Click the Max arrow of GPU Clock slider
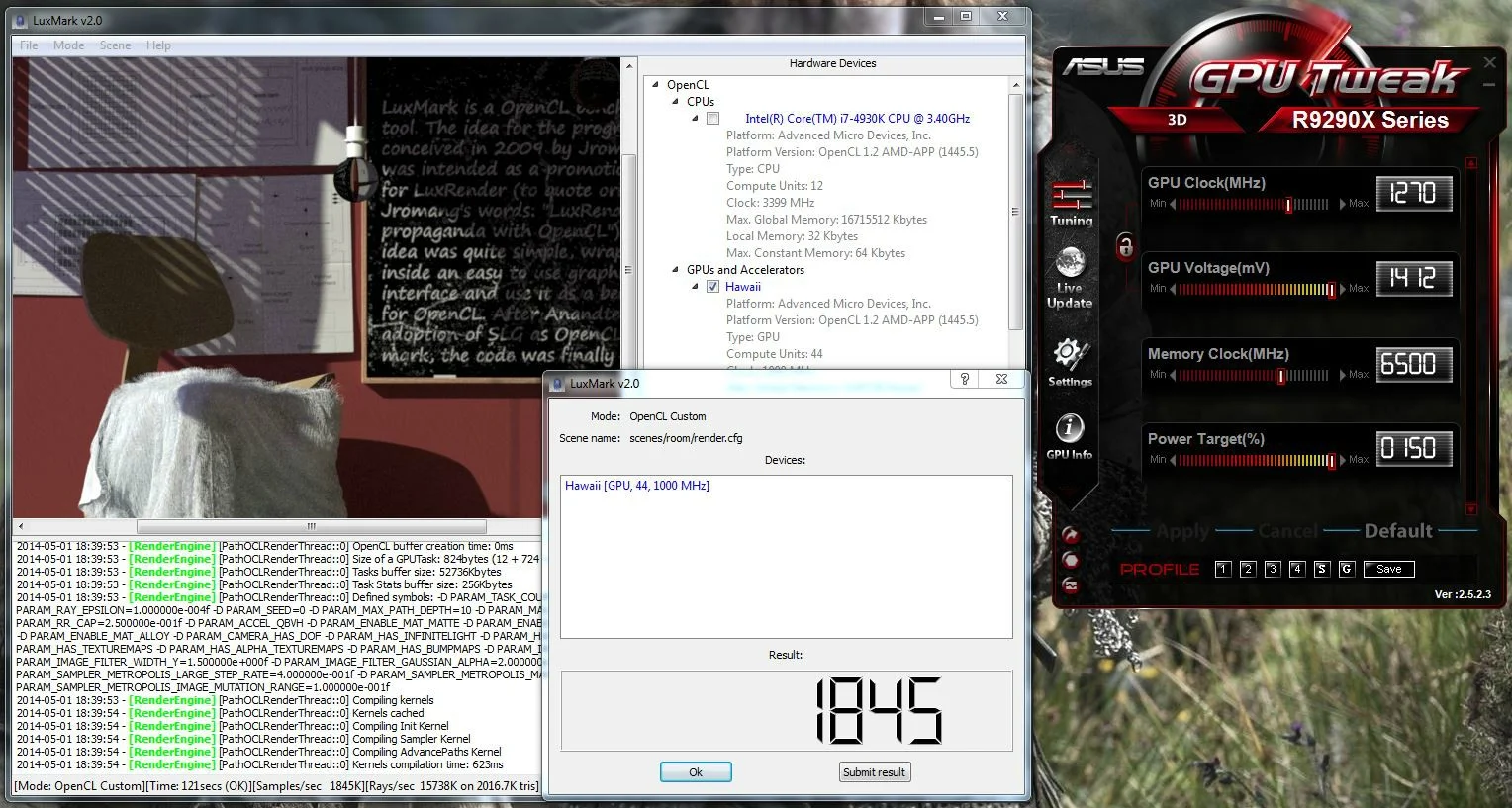This screenshot has height=808, width=1512. point(1342,204)
